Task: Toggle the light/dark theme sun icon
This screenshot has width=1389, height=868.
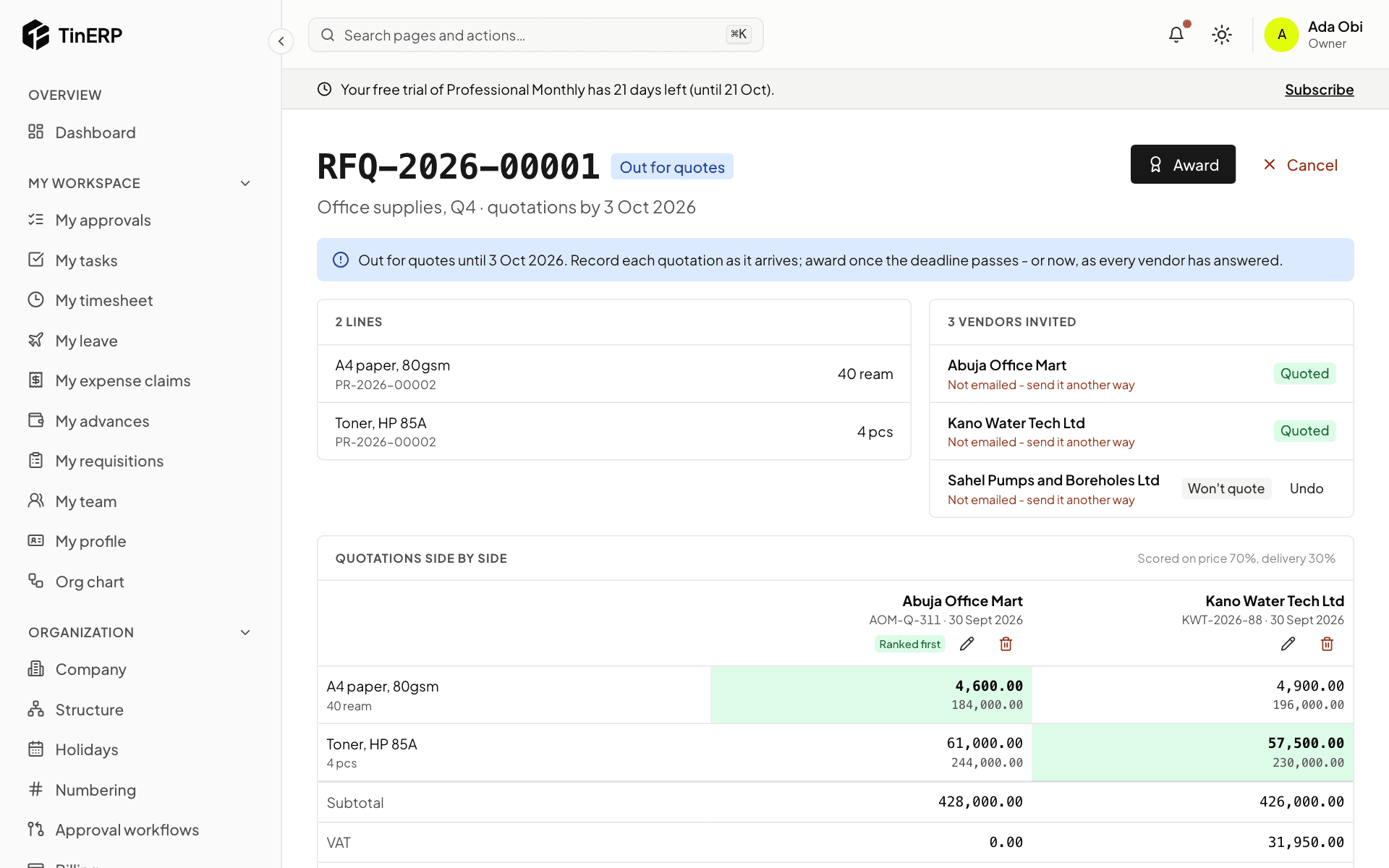Action: (x=1222, y=35)
